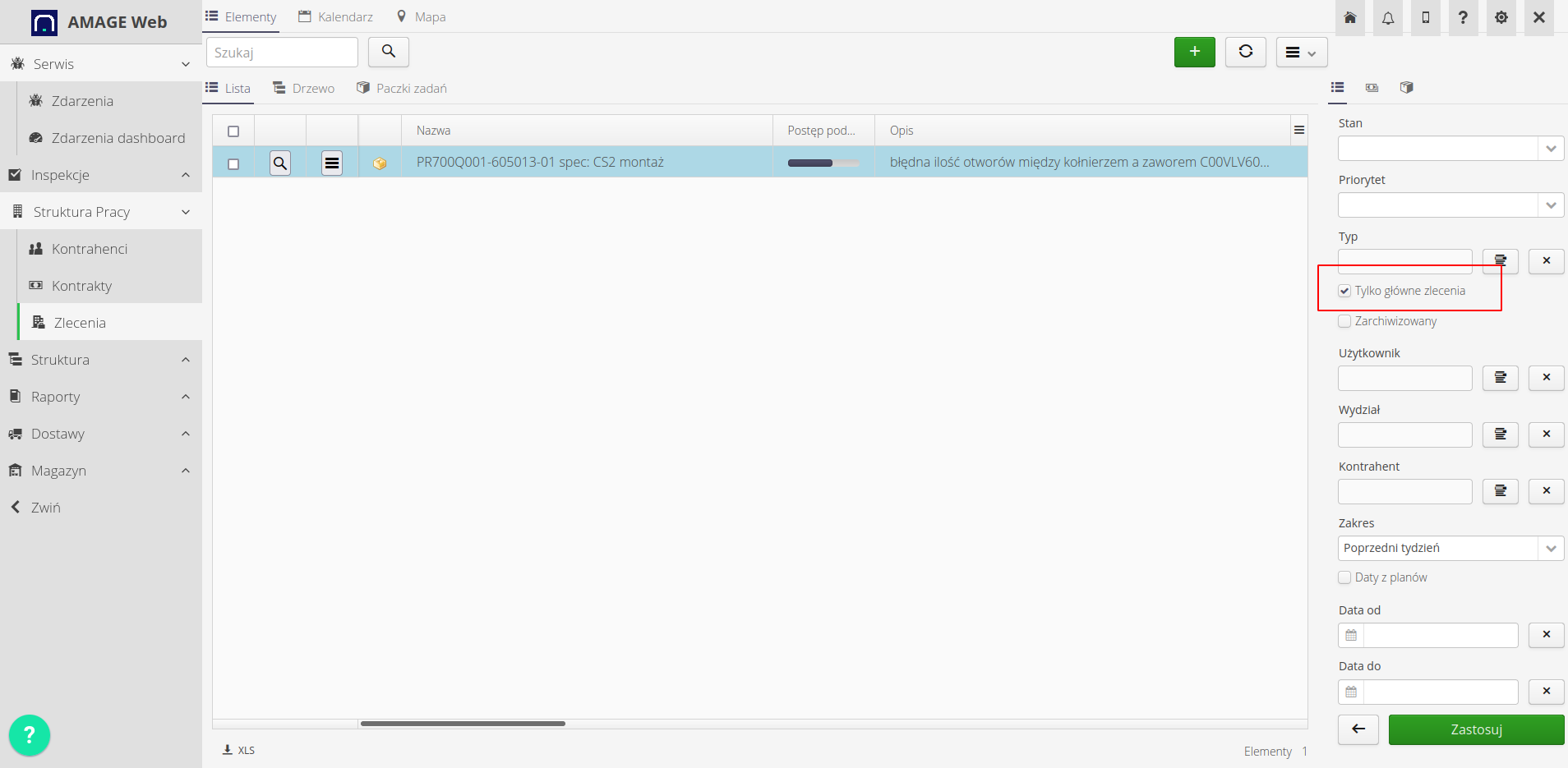The width and height of the screenshot is (1568, 768).
Task: Preview row with magnifier icon
Action: [x=280, y=163]
